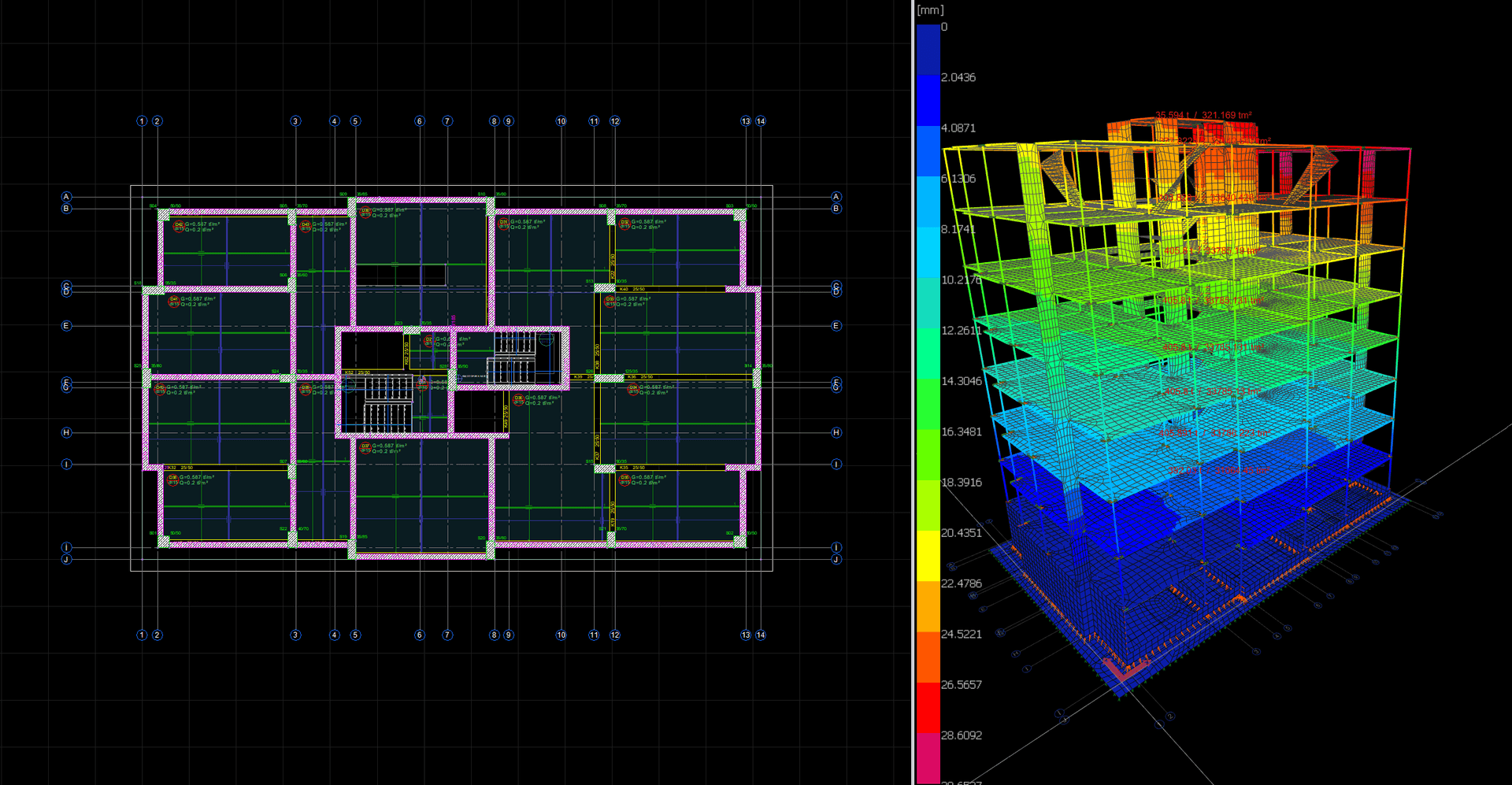Select axis bubble 3 above the floor plan
The width and height of the screenshot is (1512, 785).
click(295, 121)
